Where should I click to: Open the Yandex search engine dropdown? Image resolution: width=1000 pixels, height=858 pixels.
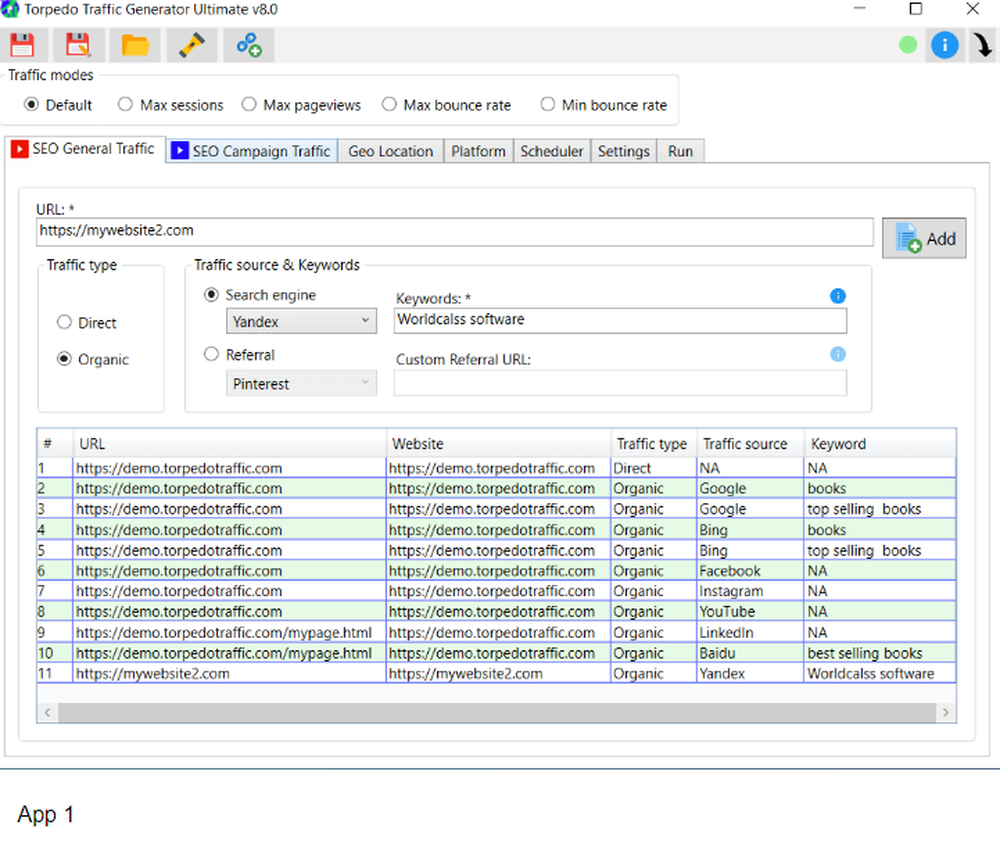[x=301, y=322]
